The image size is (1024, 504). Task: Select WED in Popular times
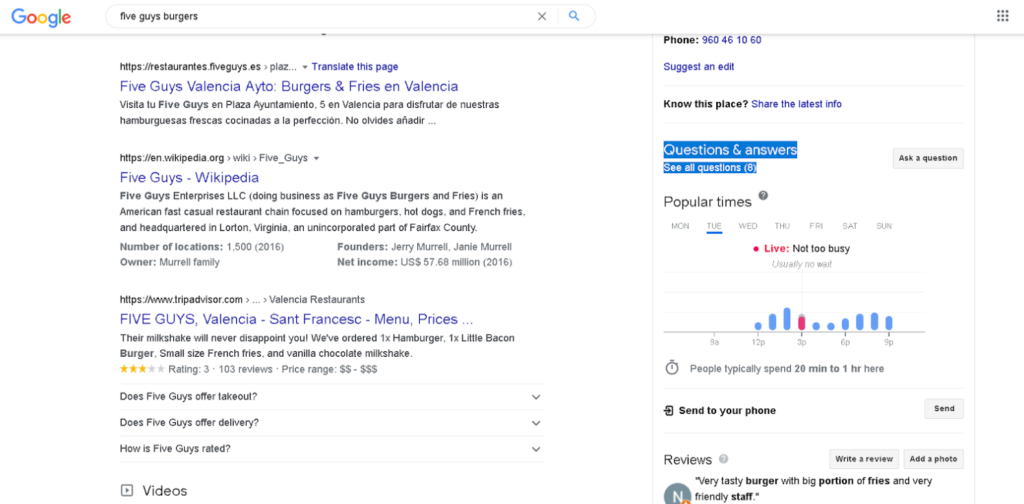tap(748, 226)
